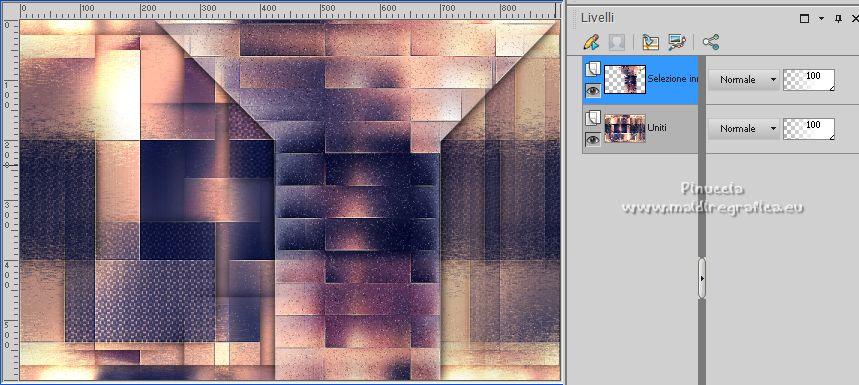Collapse panel using the vertical splitter arrow handle
Image resolution: width=859 pixels, height=385 pixels.
tap(702, 278)
